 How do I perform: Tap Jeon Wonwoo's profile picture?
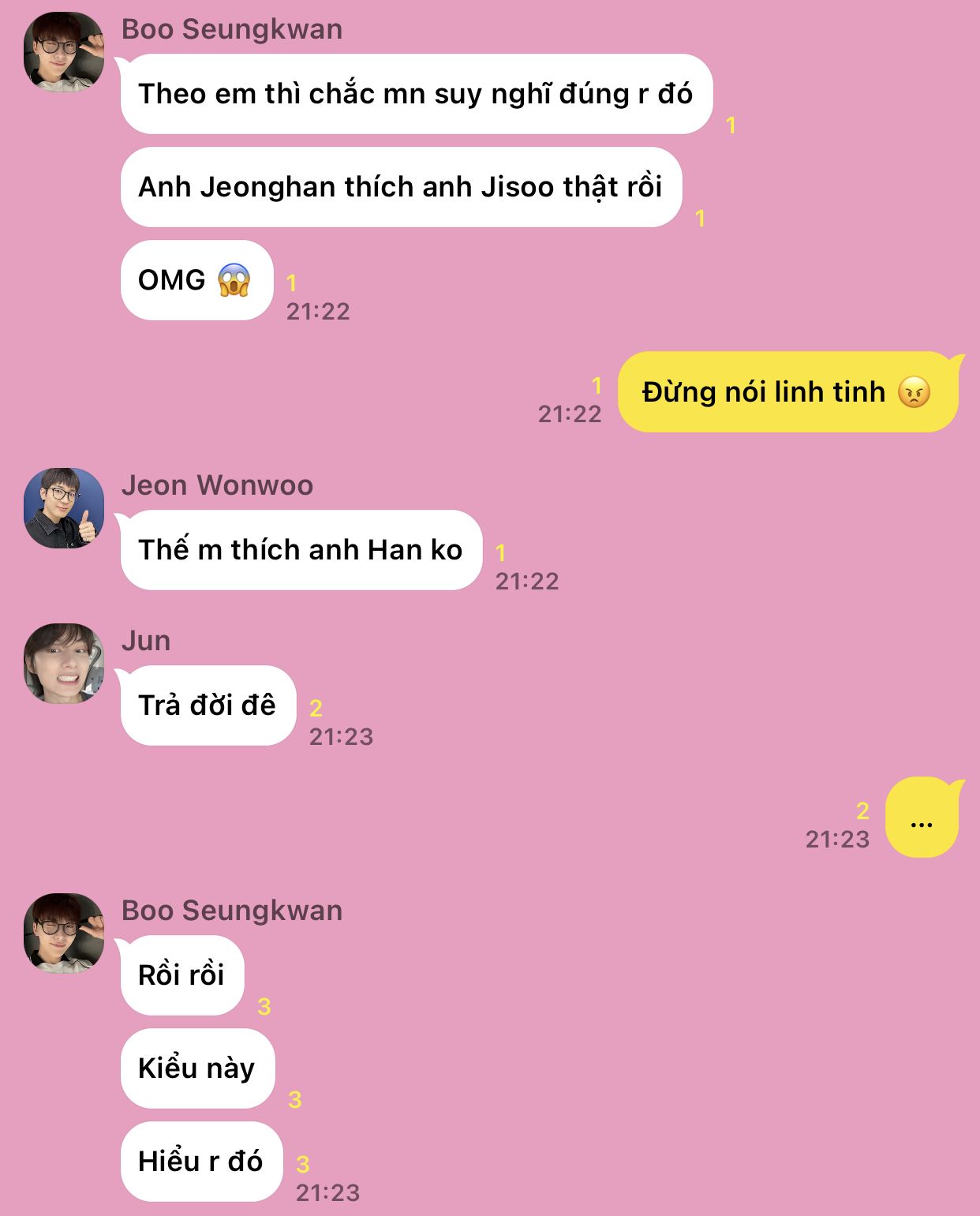pos(64,508)
